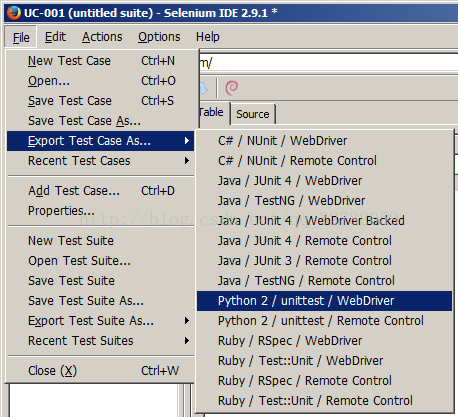Export as Java / TestNG / Remote Control

(x=324, y=281)
